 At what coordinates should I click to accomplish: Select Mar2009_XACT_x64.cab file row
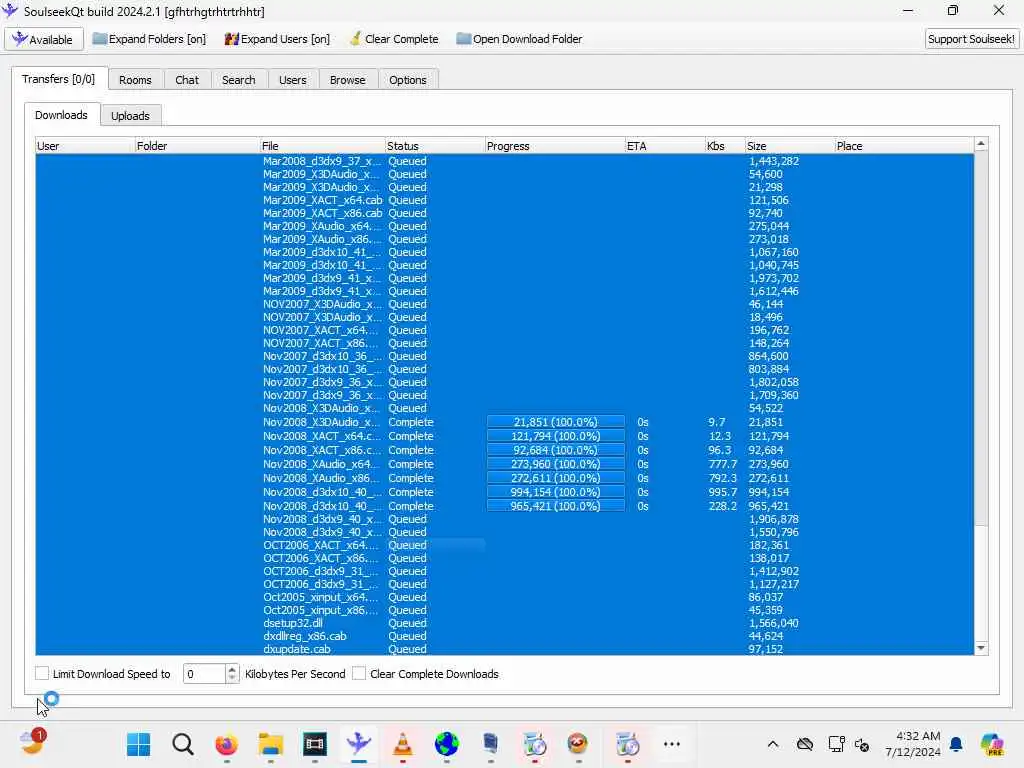pos(504,200)
